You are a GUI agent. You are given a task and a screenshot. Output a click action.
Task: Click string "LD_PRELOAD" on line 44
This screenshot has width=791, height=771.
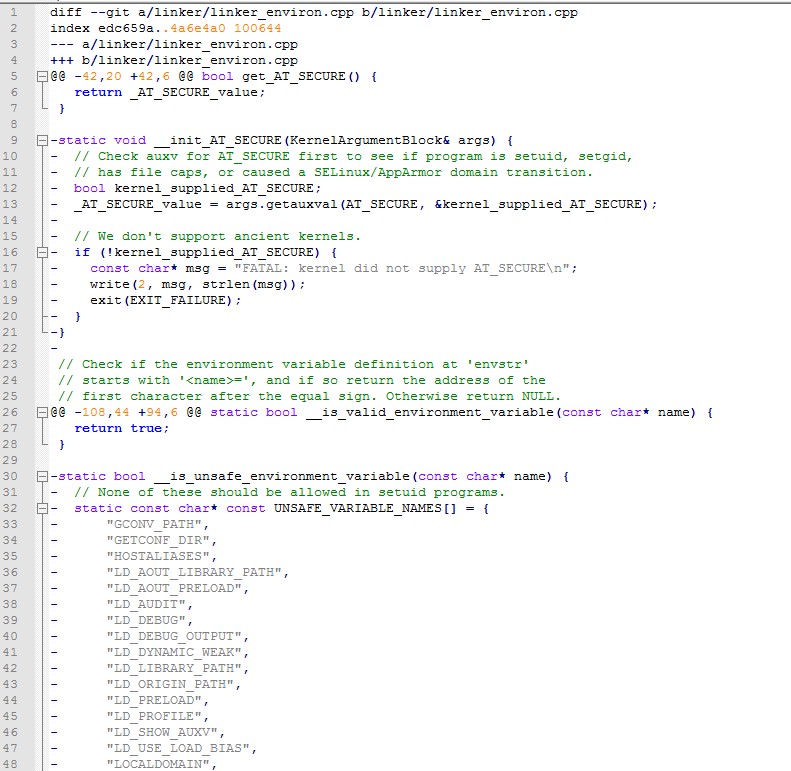154,701
